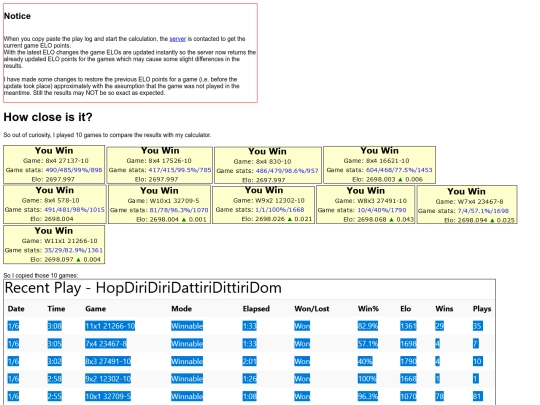Select table cell '9x2 12302-10'
This screenshot has width=540, height=405.
pos(108,379)
